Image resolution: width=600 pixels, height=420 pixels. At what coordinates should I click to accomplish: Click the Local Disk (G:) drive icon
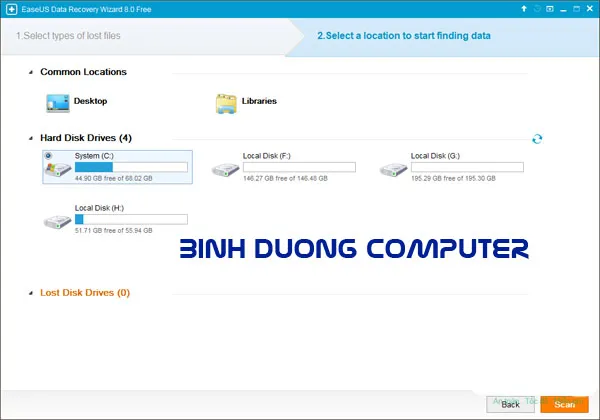tap(393, 169)
